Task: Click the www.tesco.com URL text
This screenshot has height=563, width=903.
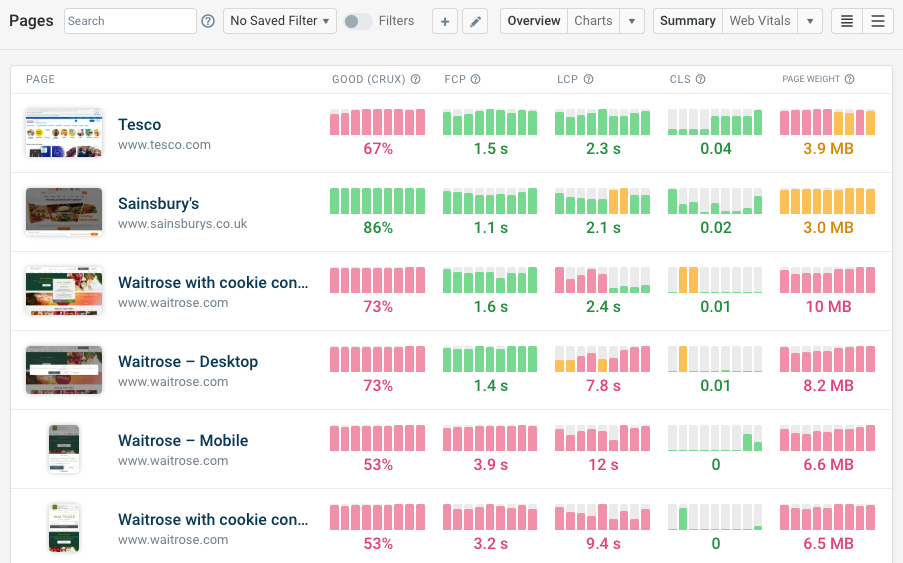Action: (164, 145)
